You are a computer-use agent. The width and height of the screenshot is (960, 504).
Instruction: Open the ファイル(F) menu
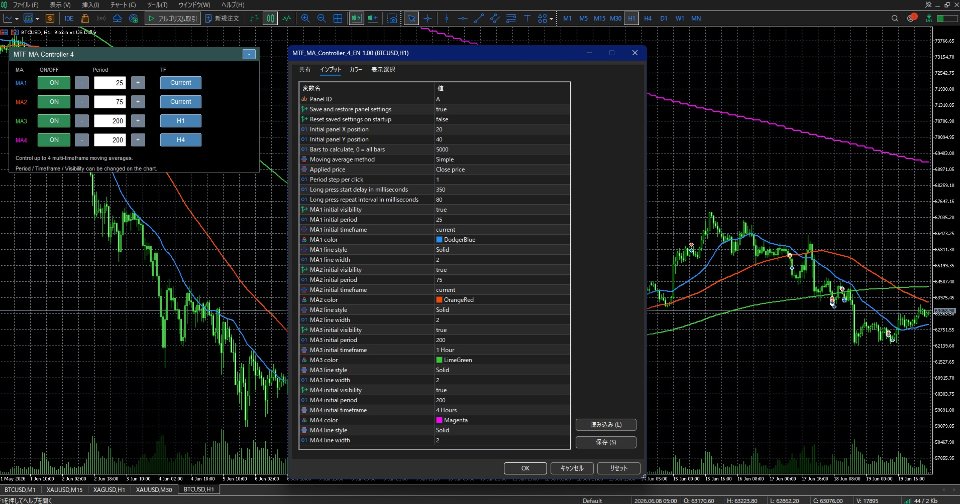pyautogui.click(x=25, y=4)
